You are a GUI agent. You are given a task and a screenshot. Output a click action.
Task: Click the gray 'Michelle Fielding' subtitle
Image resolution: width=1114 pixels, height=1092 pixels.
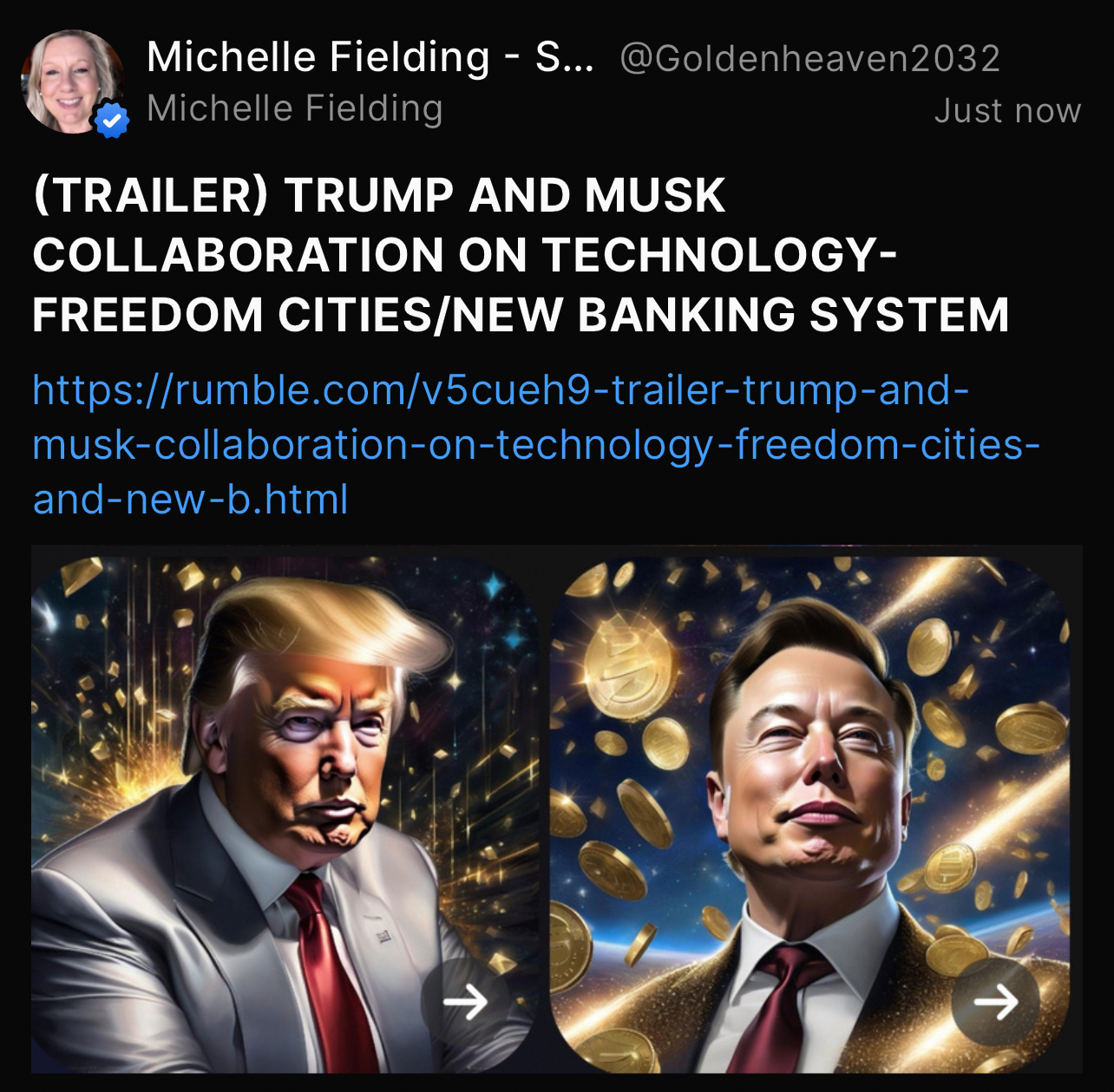tap(295, 109)
